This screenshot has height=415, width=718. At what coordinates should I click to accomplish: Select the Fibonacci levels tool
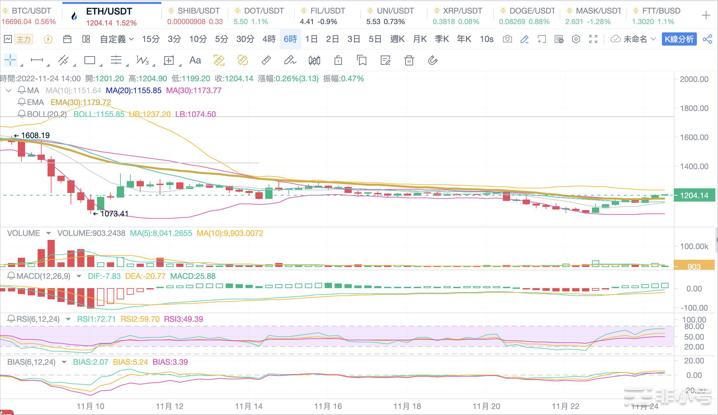coord(116,60)
